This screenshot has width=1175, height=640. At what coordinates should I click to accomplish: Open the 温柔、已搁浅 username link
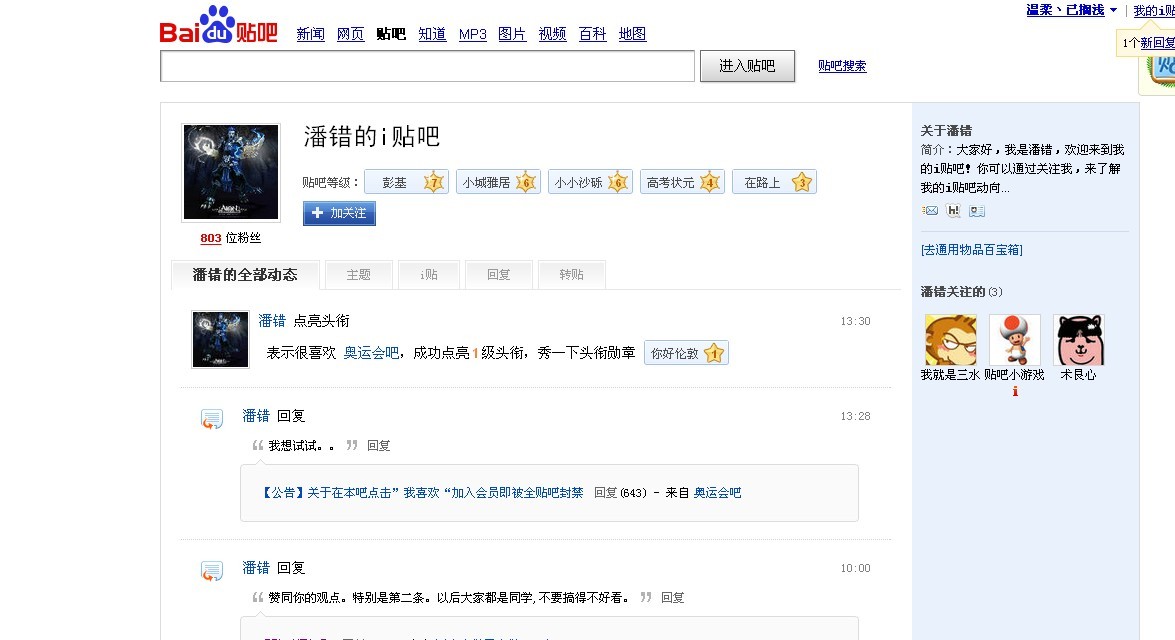click(x=1065, y=10)
